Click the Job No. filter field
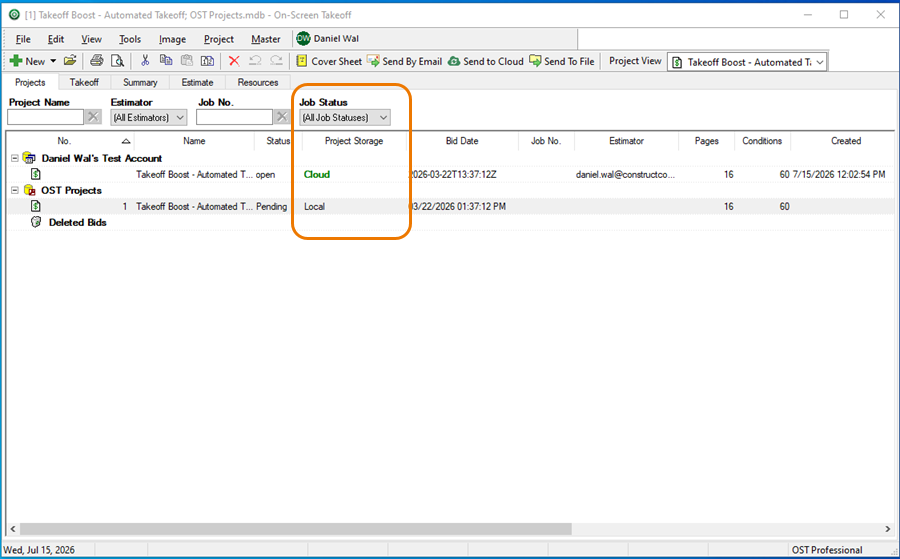Image resolution: width=900 pixels, height=559 pixels. [234, 117]
